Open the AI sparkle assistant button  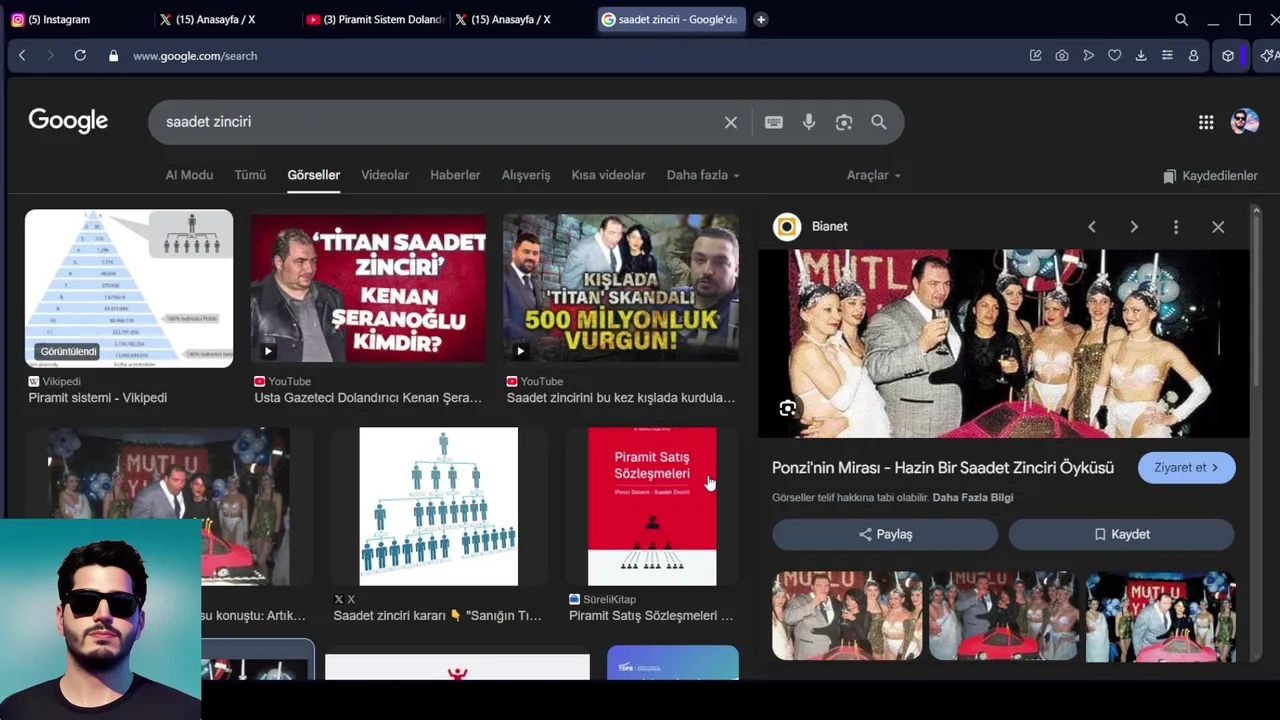pyautogui.click(x=1268, y=56)
